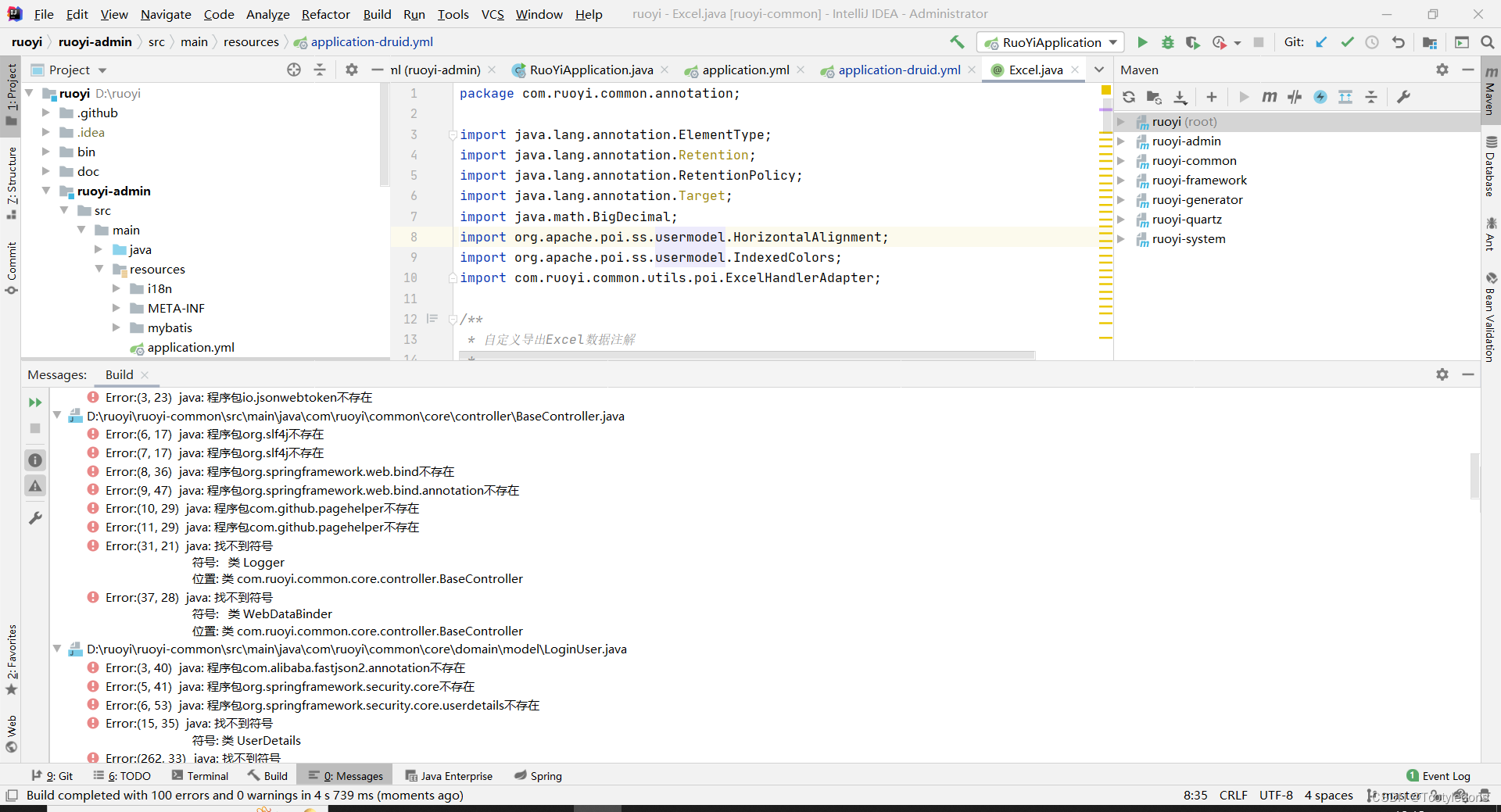
Task: Open Java Enterprise tool window
Action: click(449, 776)
